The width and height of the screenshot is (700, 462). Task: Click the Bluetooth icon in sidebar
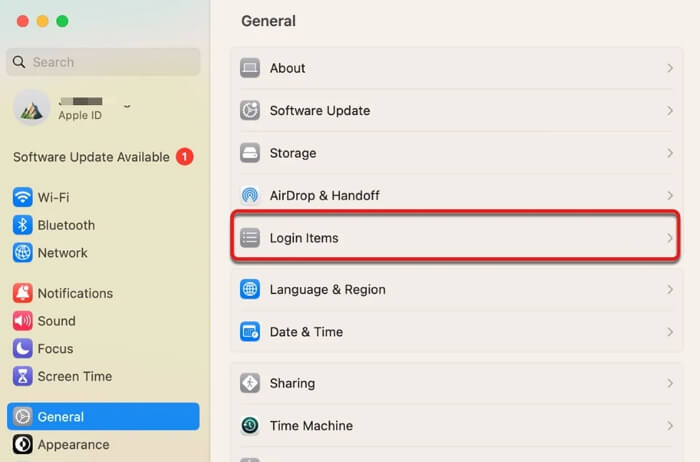point(22,225)
